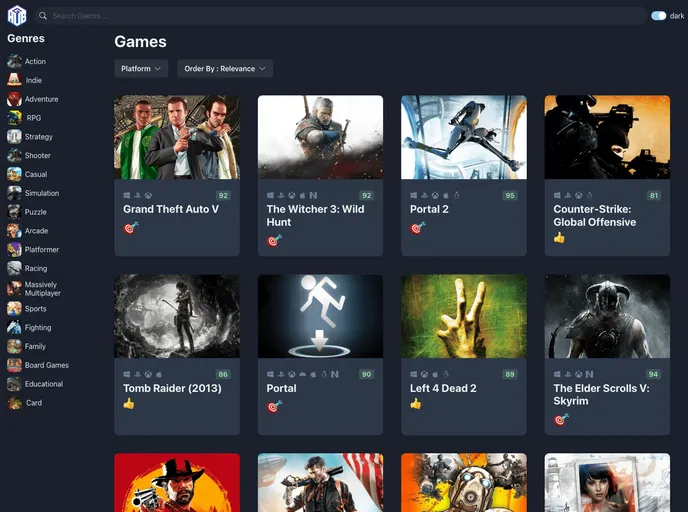The image size is (688, 512).
Task: Filter by Racing genre label
Action: click(36, 269)
